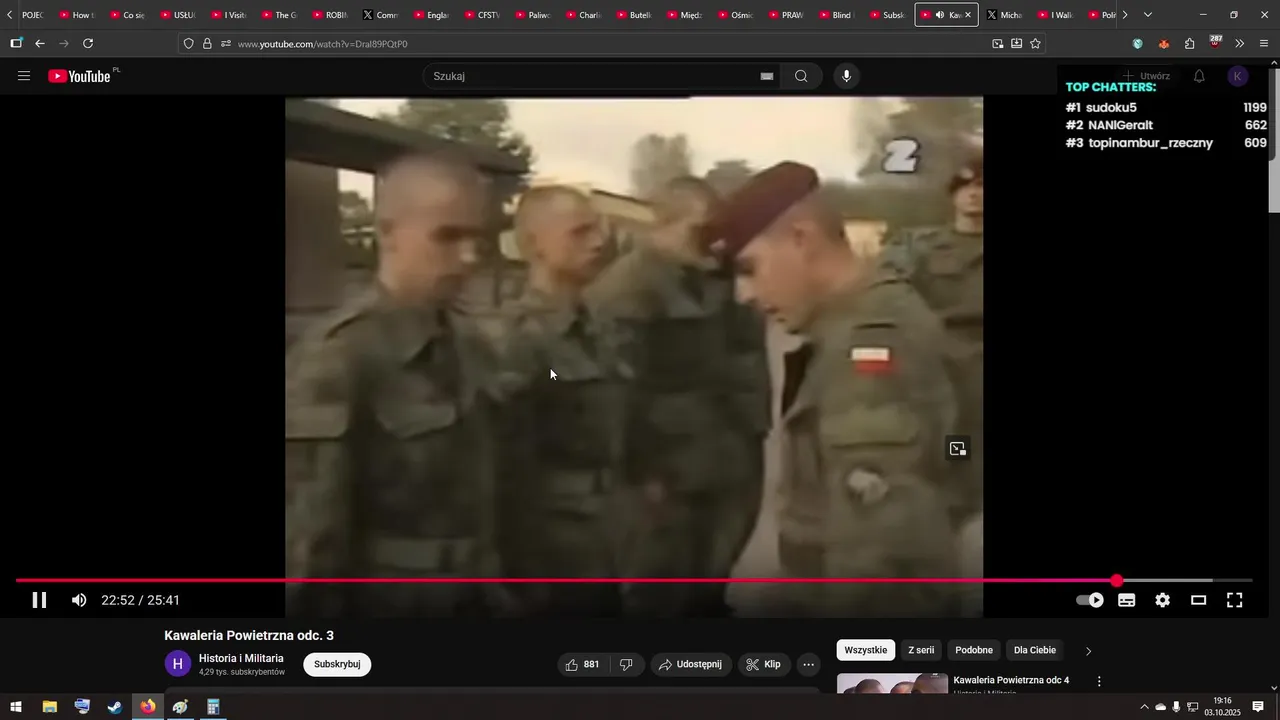Open the extensions puzzle icon

click(x=1189, y=44)
